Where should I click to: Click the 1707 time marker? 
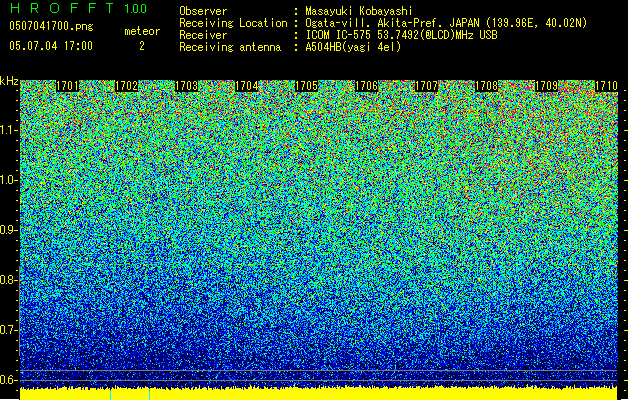pyautogui.click(x=426, y=86)
